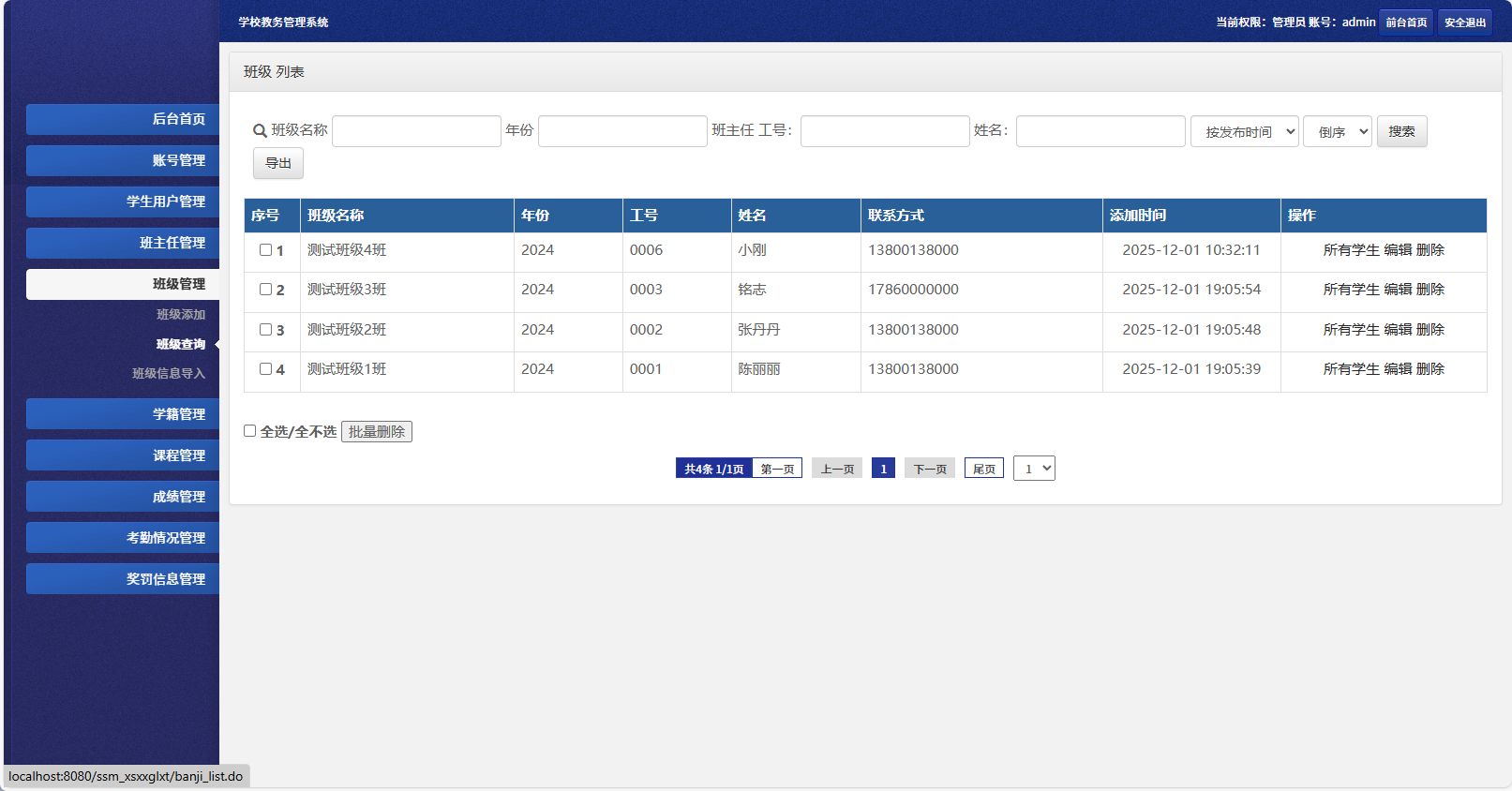
Task: Open the 倒序 sort order dropdown
Action: (1338, 131)
